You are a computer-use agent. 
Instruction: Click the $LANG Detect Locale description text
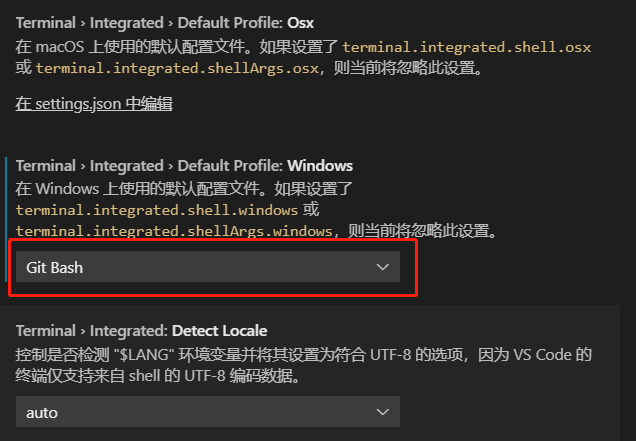[303, 365]
